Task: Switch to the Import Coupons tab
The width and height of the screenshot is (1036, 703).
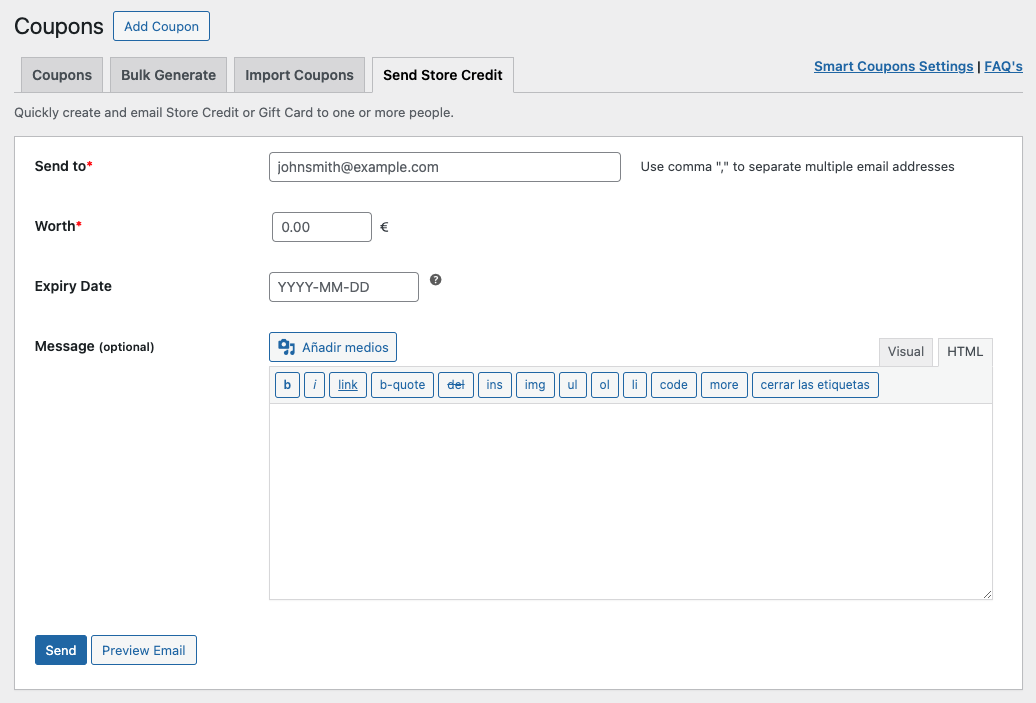Action: point(299,75)
